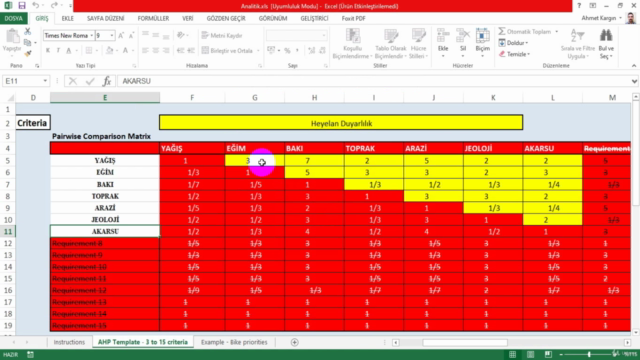640x360 pixels.
Task: Click the Copy icon in Pano group
Action: (x=27, y=42)
